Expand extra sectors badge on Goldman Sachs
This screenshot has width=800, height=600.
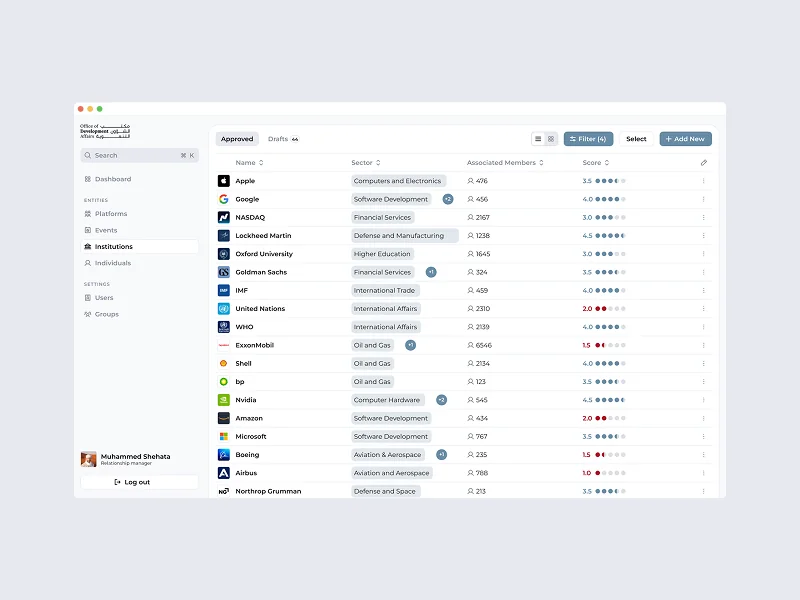coord(431,272)
